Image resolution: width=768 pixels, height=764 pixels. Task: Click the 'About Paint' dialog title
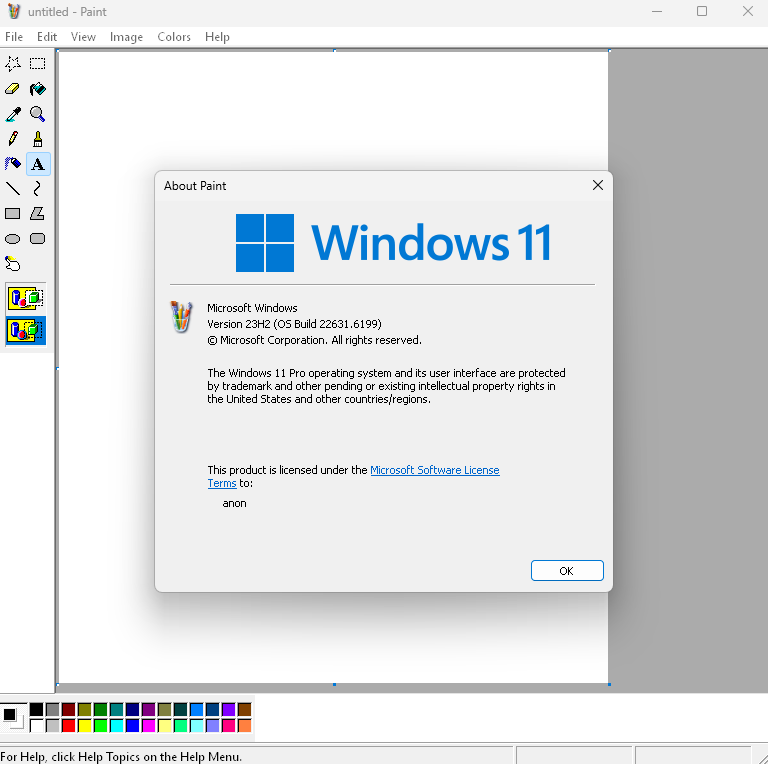pos(195,186)
